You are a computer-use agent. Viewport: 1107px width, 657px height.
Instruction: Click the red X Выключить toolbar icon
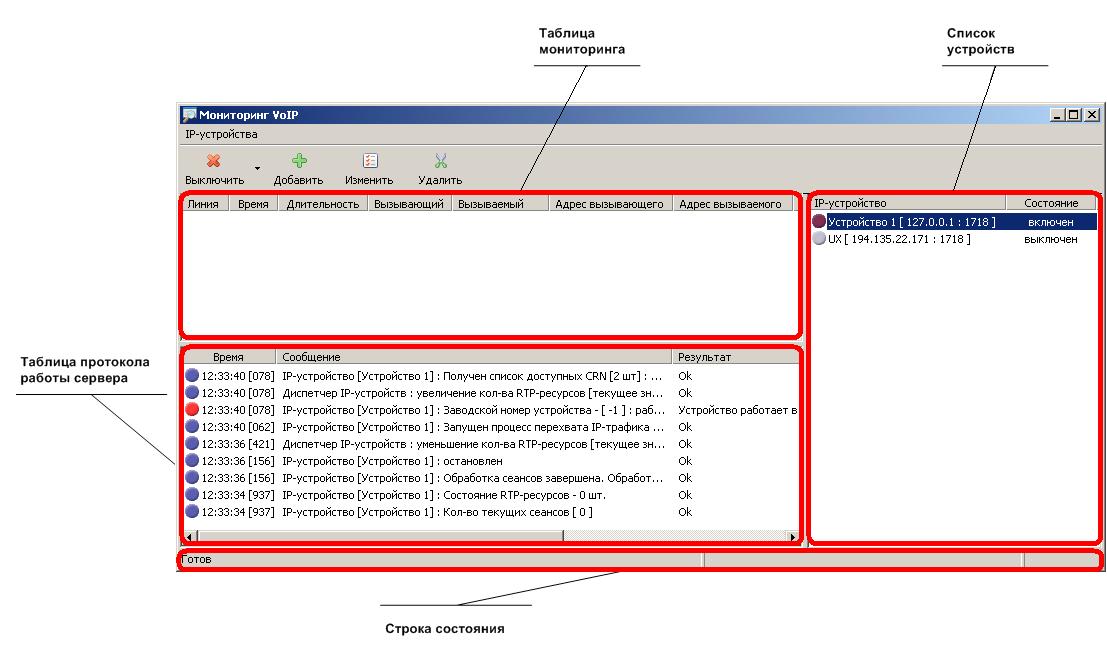tap(213, 161)
